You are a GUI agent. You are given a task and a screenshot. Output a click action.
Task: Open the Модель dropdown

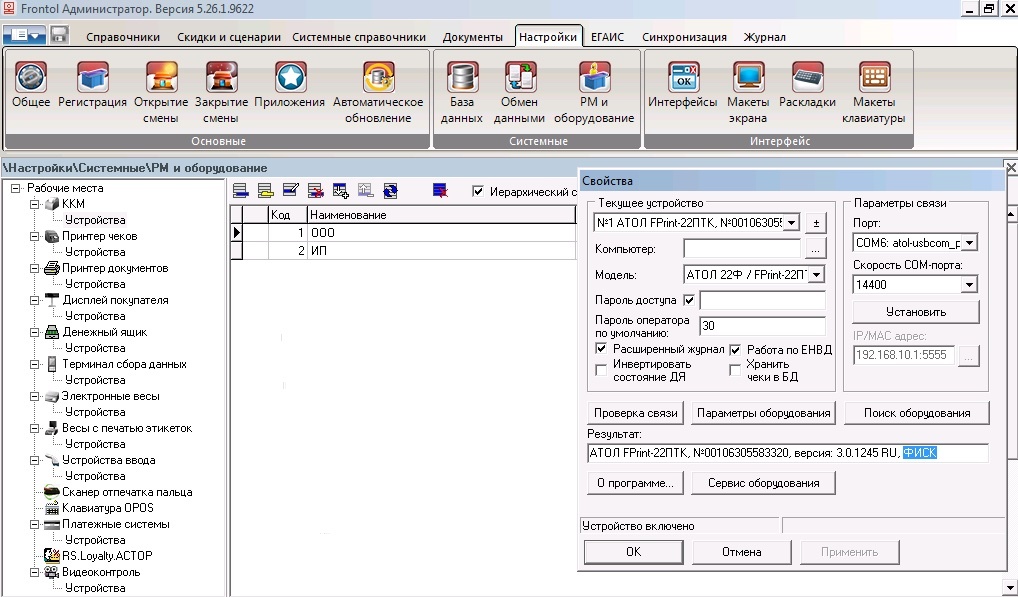(x=817, y=274)
